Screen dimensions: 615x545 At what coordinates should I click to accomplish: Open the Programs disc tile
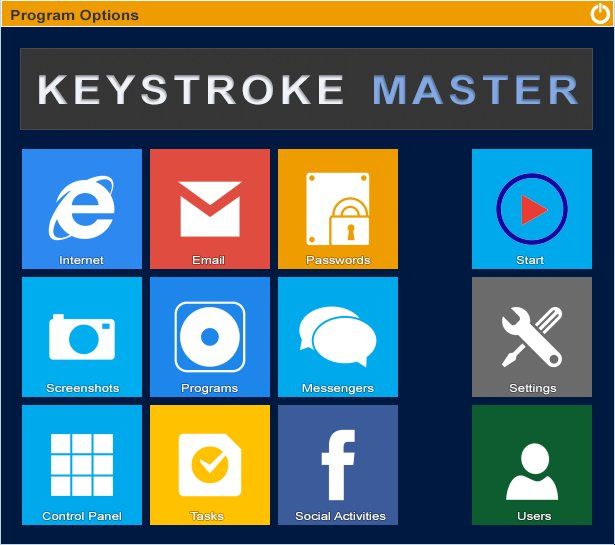coord(210,337)
